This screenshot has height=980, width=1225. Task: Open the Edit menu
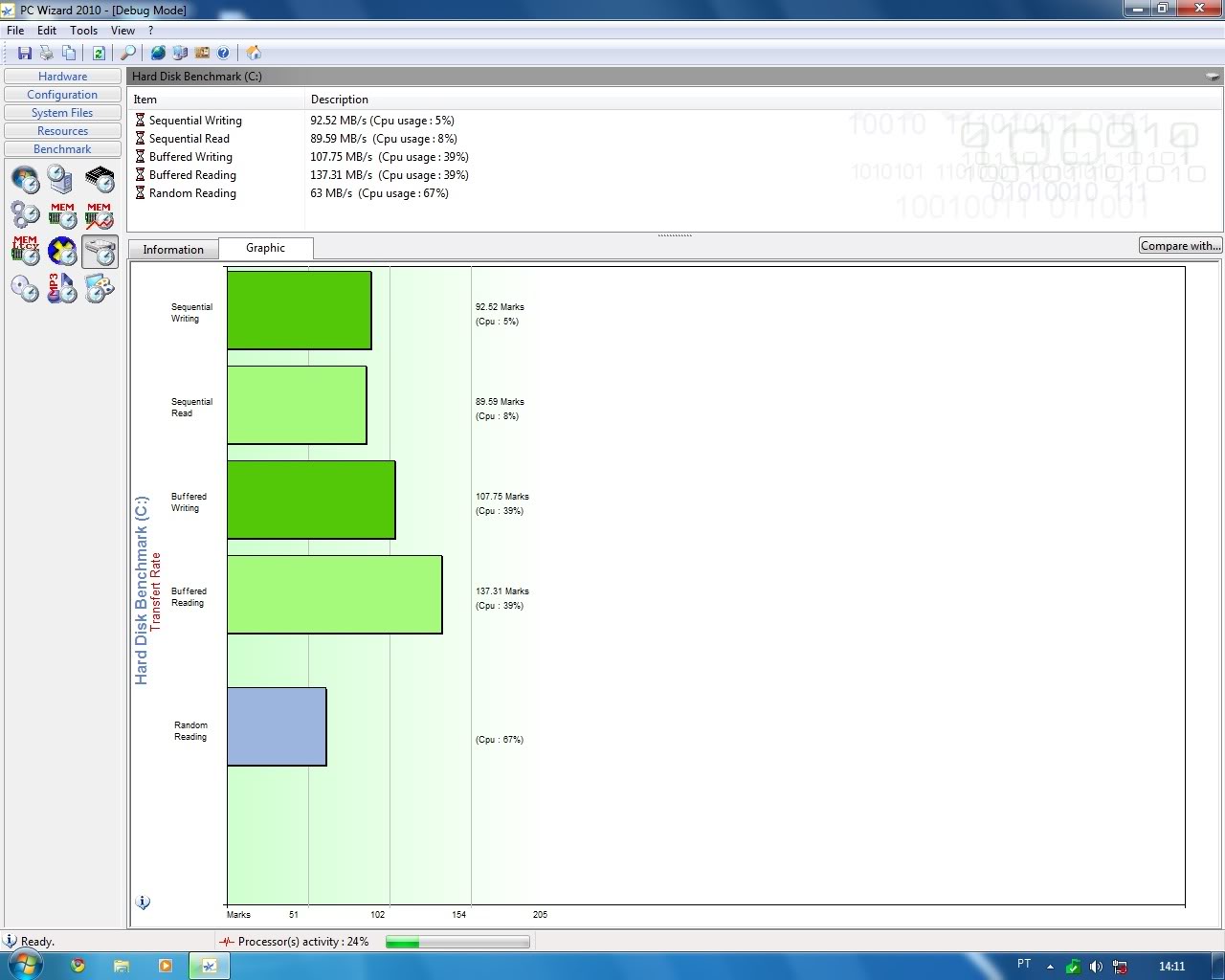click(x=47, y=30)
